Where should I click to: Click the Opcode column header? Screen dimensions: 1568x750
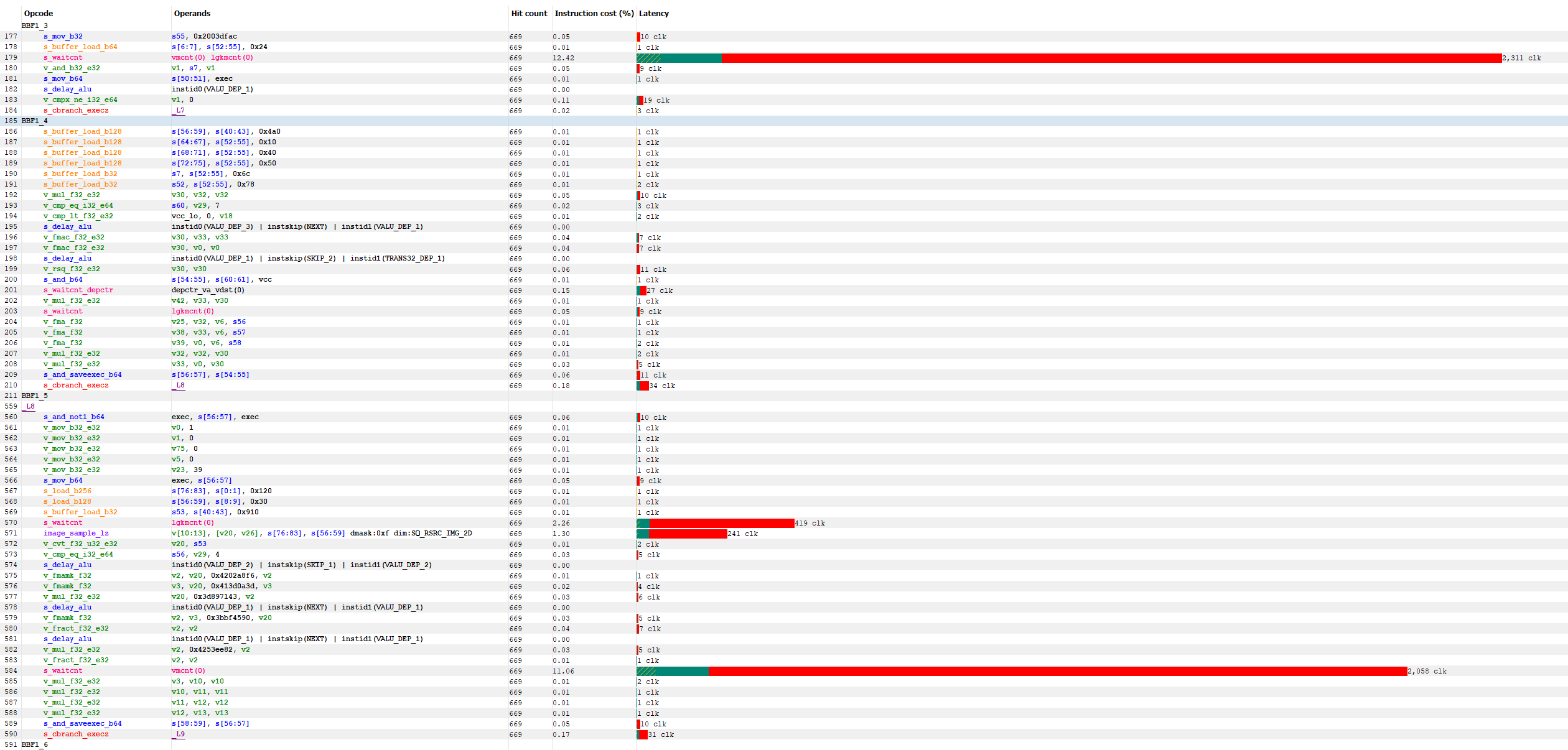pyautogui.click(x=39, y=13)
